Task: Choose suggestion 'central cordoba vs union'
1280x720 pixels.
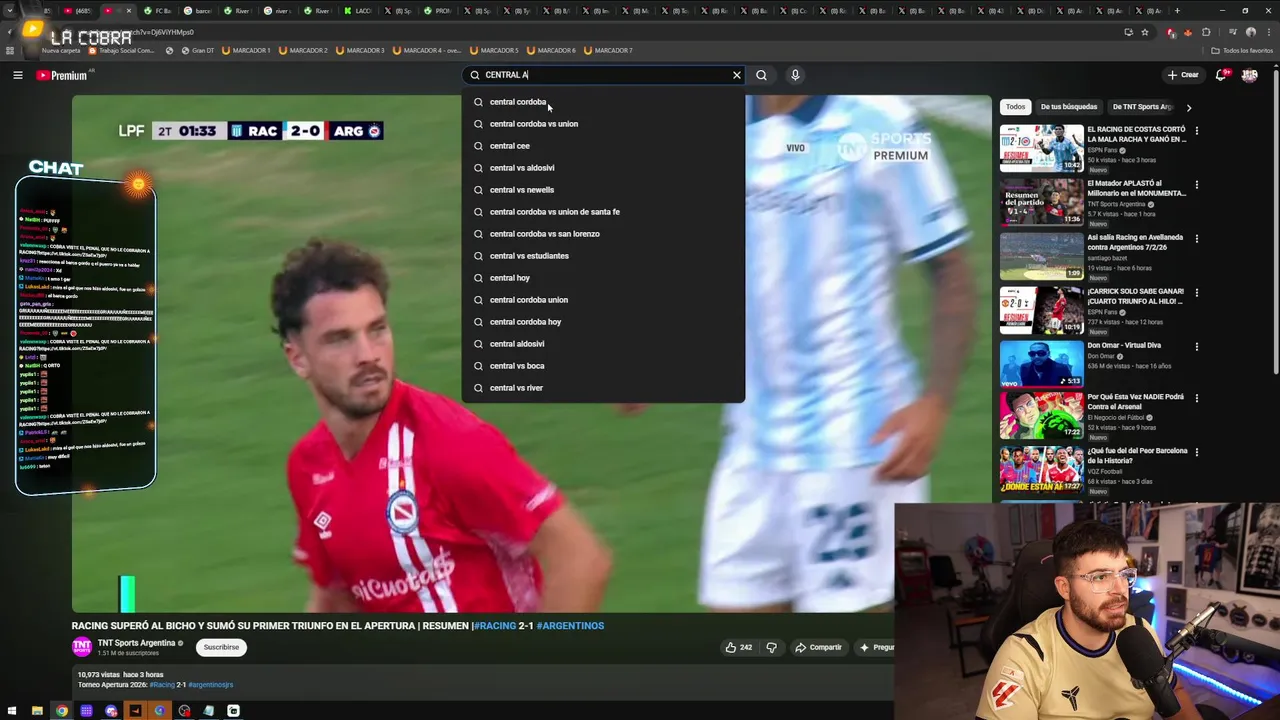Action: (x=603, y=124)
